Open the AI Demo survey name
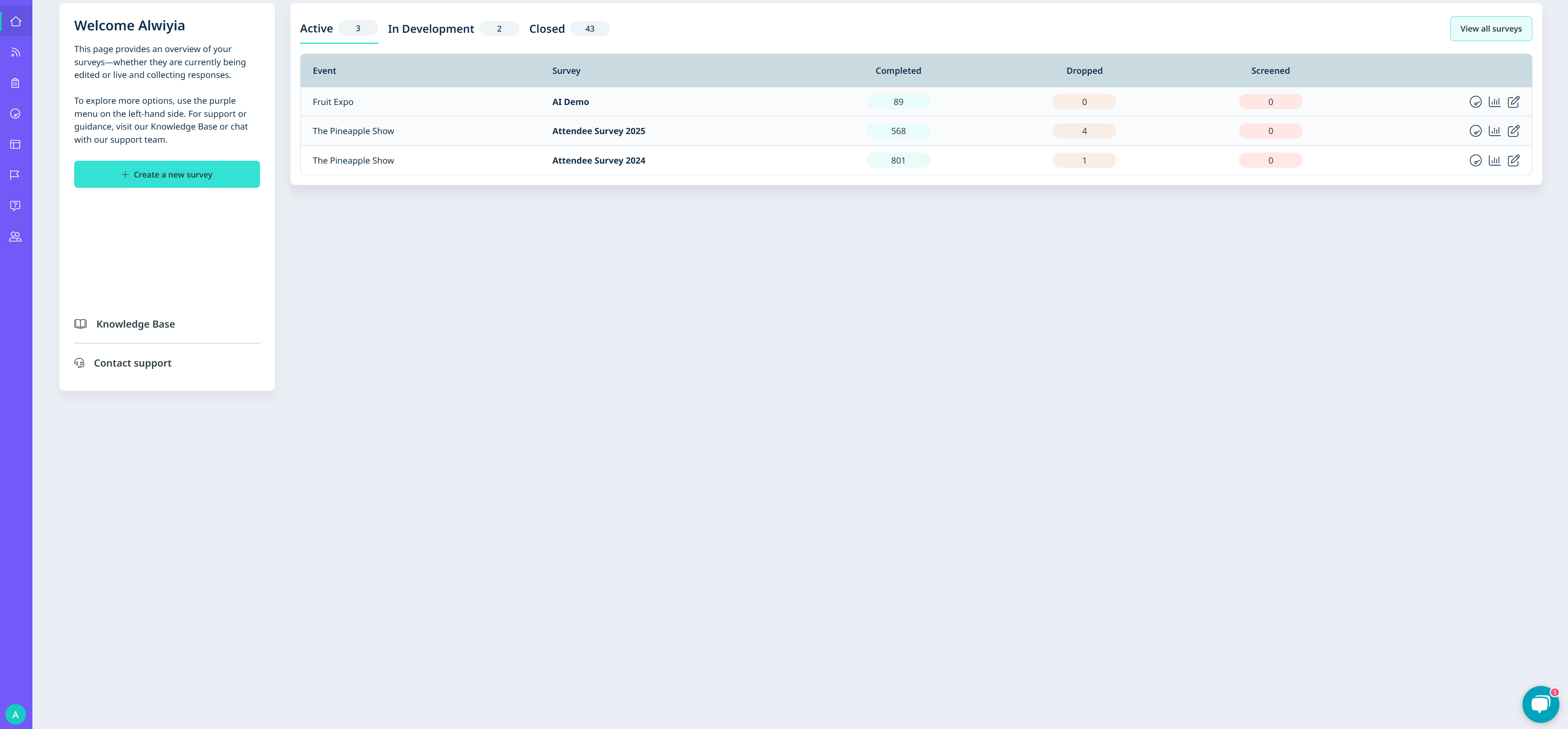 click(x=571, y=102)
